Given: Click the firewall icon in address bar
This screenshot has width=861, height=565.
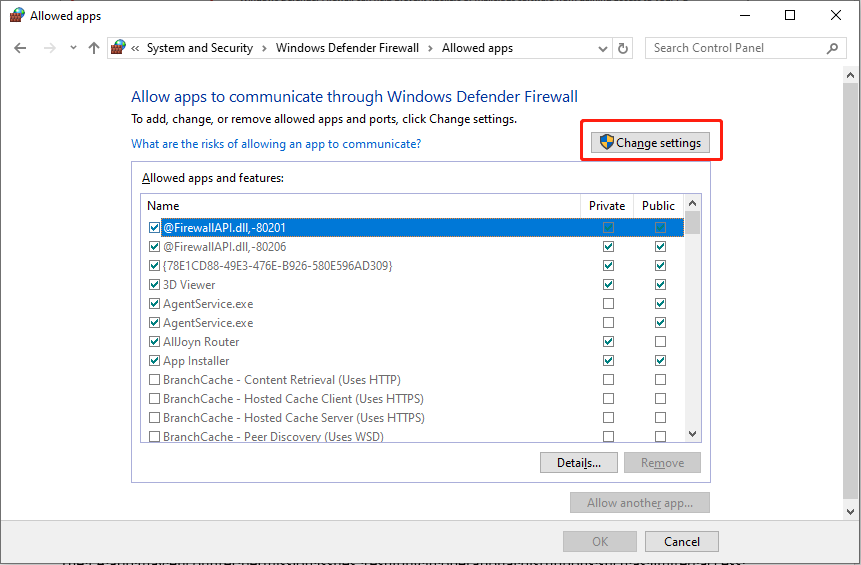Looking at the screenshot, I should 118,48.
